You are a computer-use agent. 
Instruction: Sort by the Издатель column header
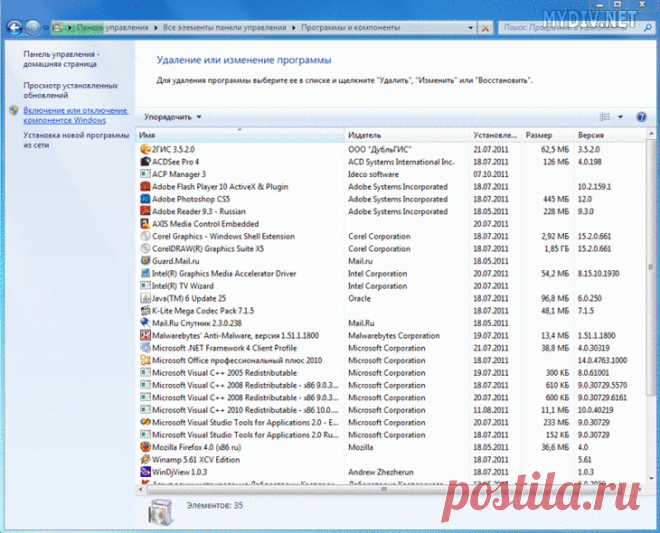(407, 135)
